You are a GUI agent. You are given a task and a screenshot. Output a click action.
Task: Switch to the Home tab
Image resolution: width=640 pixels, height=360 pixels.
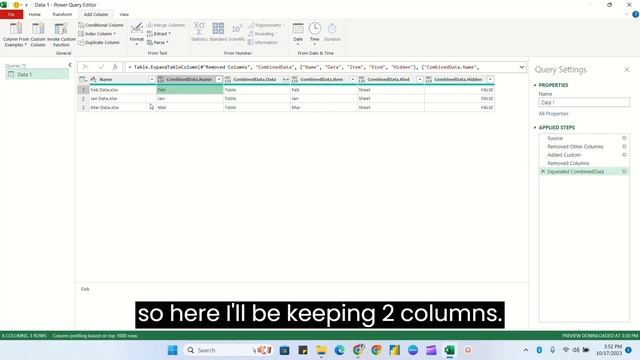tap(35, 14)
